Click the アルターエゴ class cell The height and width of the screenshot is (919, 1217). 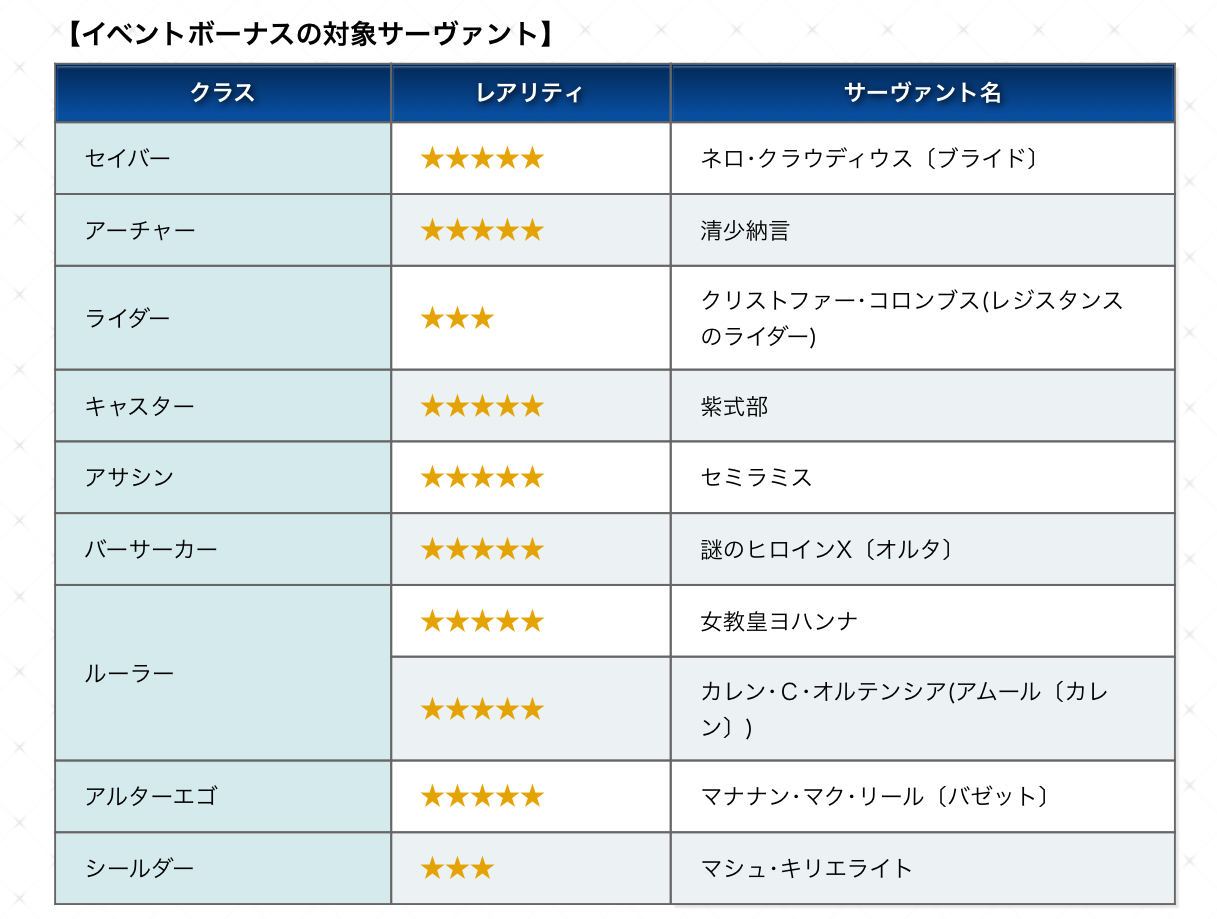[151, 796]
